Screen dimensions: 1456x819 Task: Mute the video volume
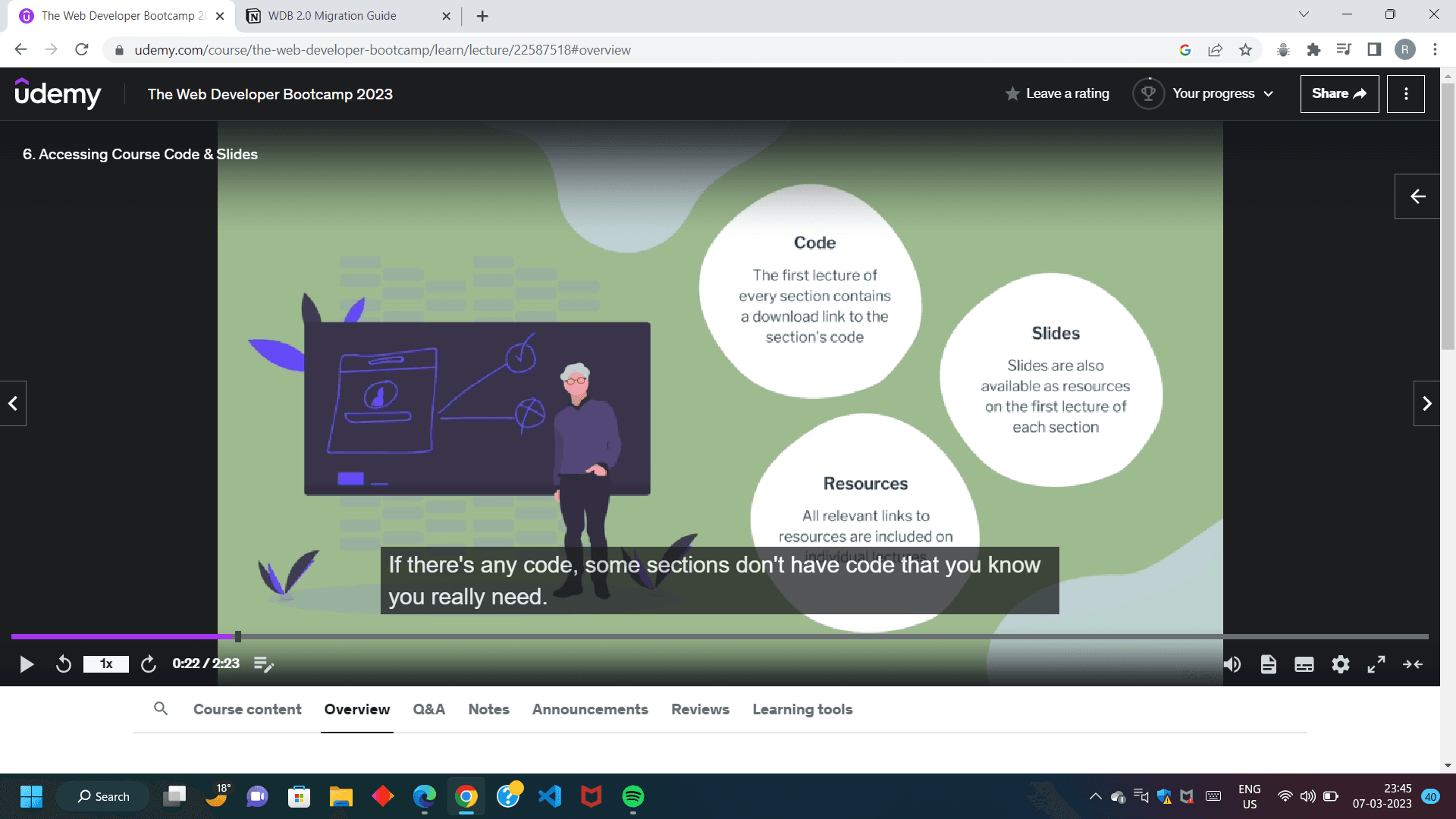[x=1232, y=665]
